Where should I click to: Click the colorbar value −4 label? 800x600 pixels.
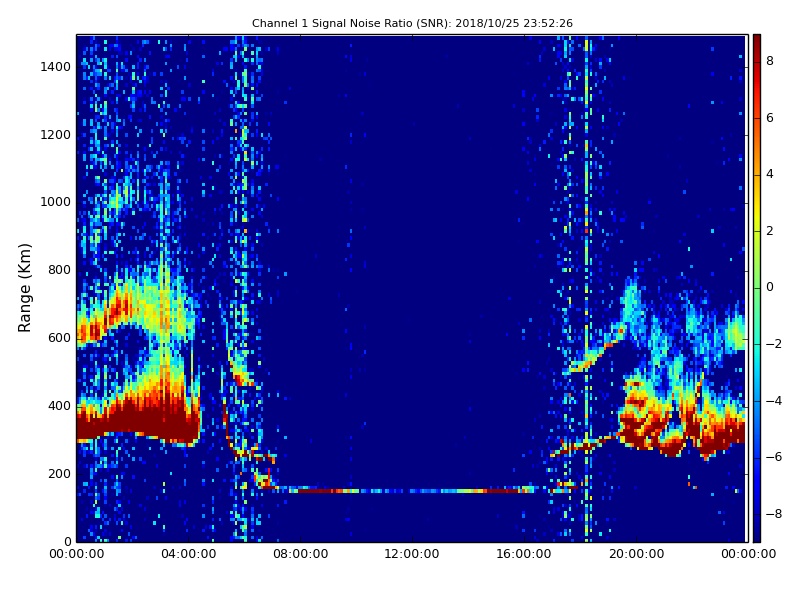(774, 401)
